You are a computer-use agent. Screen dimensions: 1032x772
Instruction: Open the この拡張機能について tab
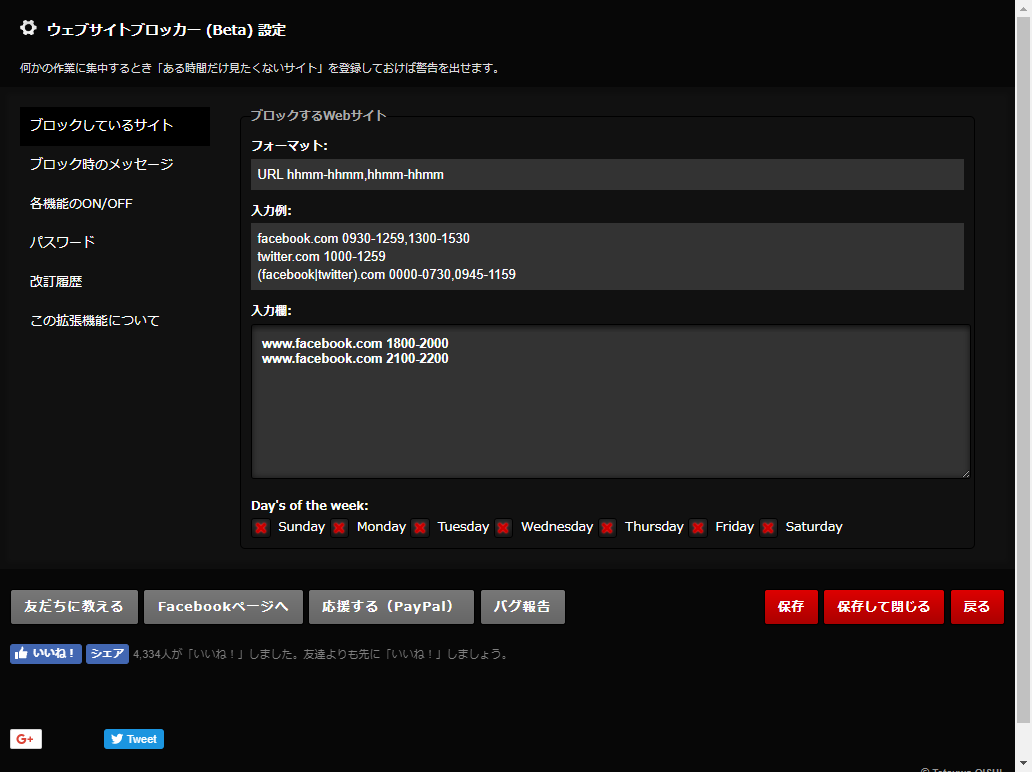click(115, 321)
